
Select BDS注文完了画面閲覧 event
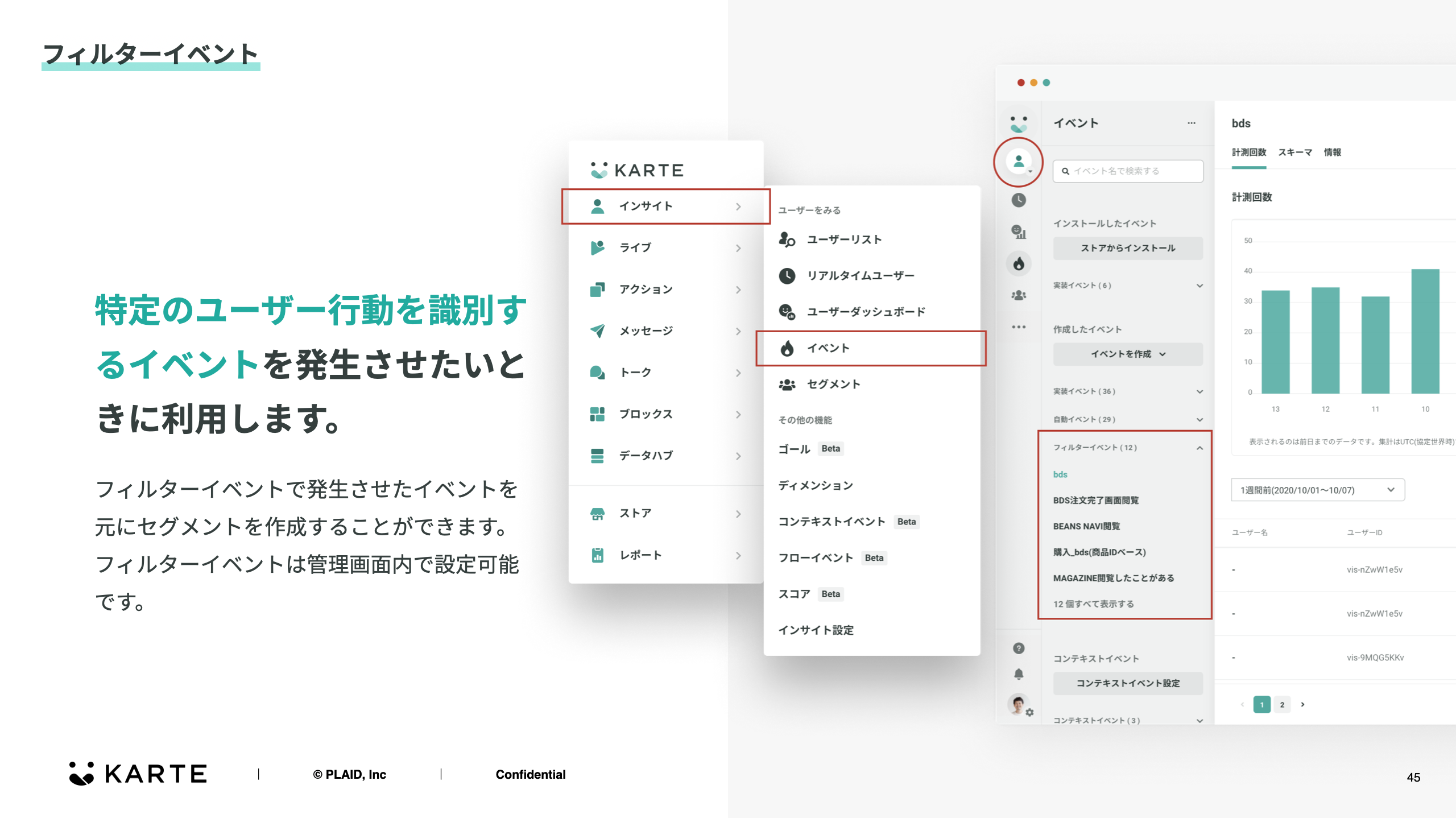click(x=1095, y=501)
